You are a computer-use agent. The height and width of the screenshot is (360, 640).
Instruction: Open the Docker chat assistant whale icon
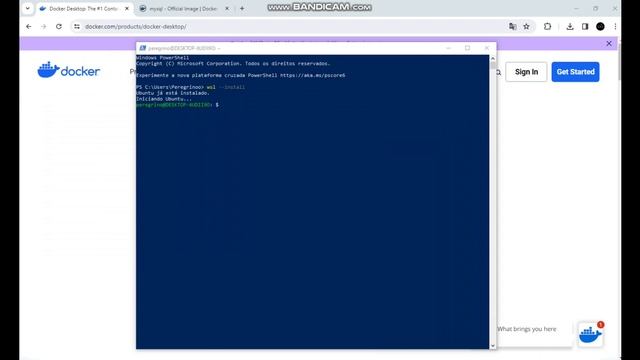click(x=590, y=335)
